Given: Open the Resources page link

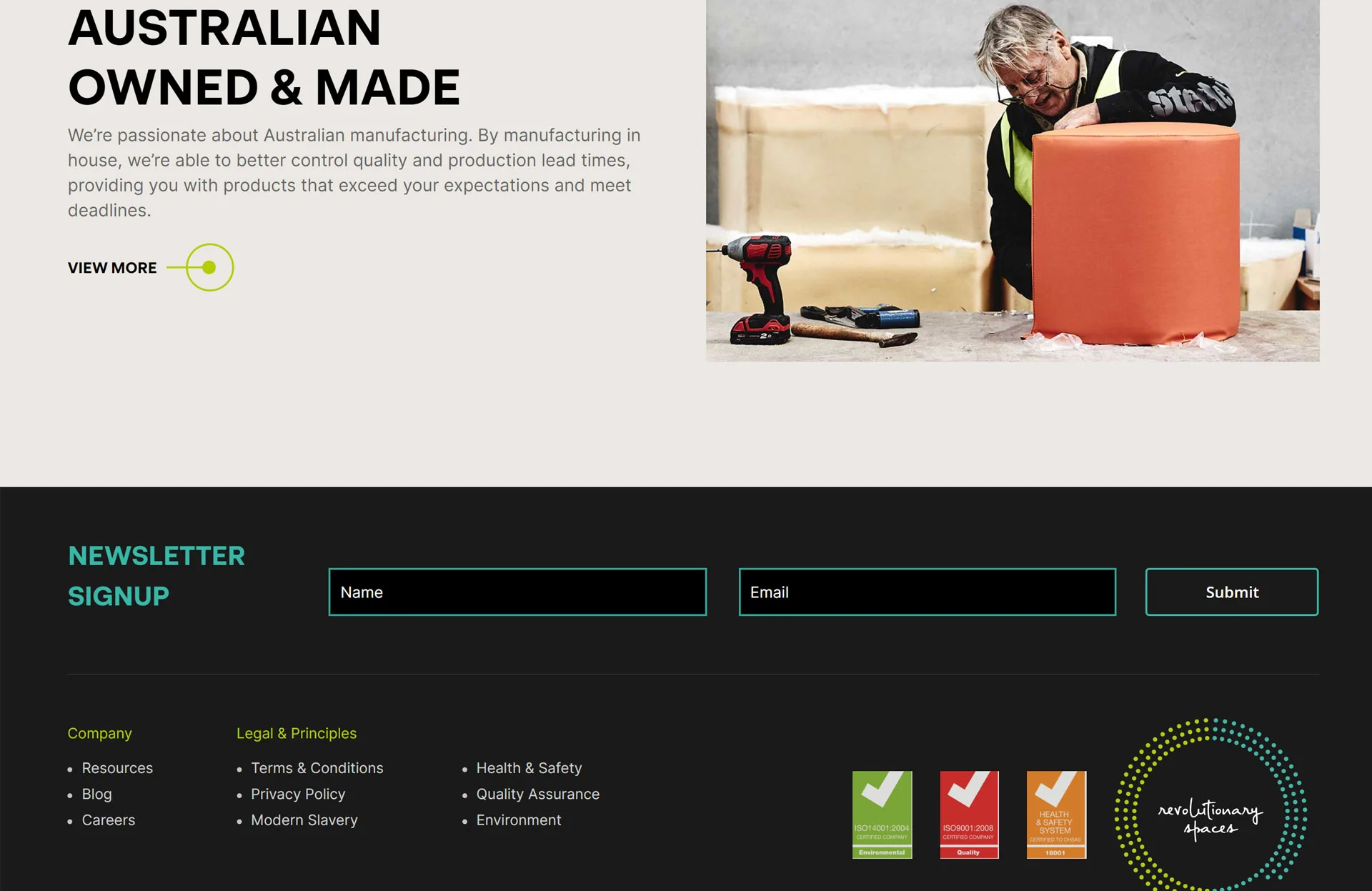Looking at the screenshot, I should pos(117,768).
